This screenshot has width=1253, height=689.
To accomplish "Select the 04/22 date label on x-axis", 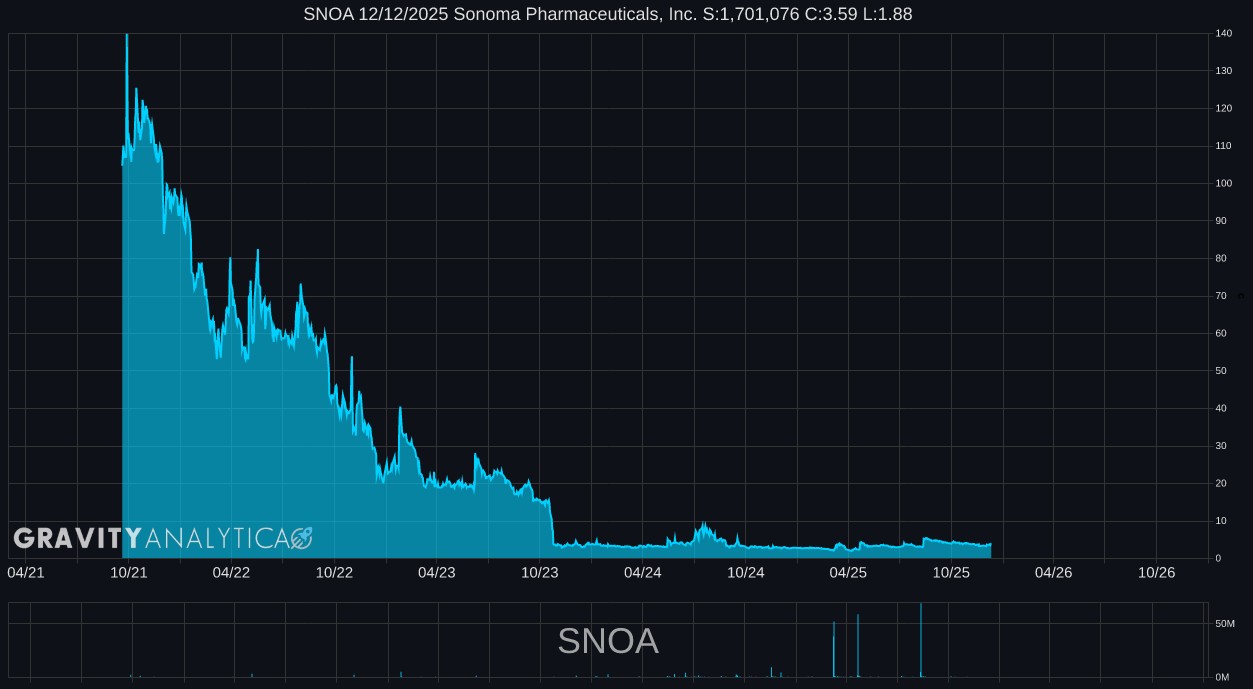I will pos(231,572).
